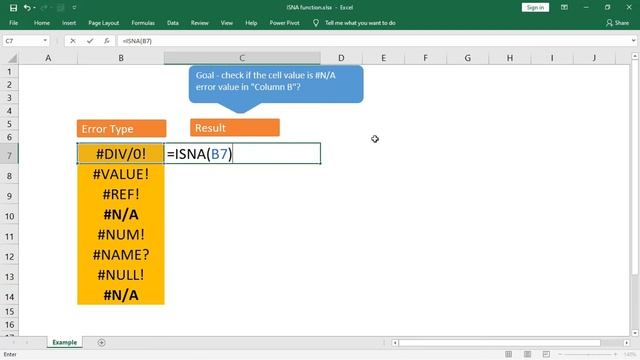This screenshot has width=640, height=360.
Task: Select column E header
Action: tap(383, 58)
